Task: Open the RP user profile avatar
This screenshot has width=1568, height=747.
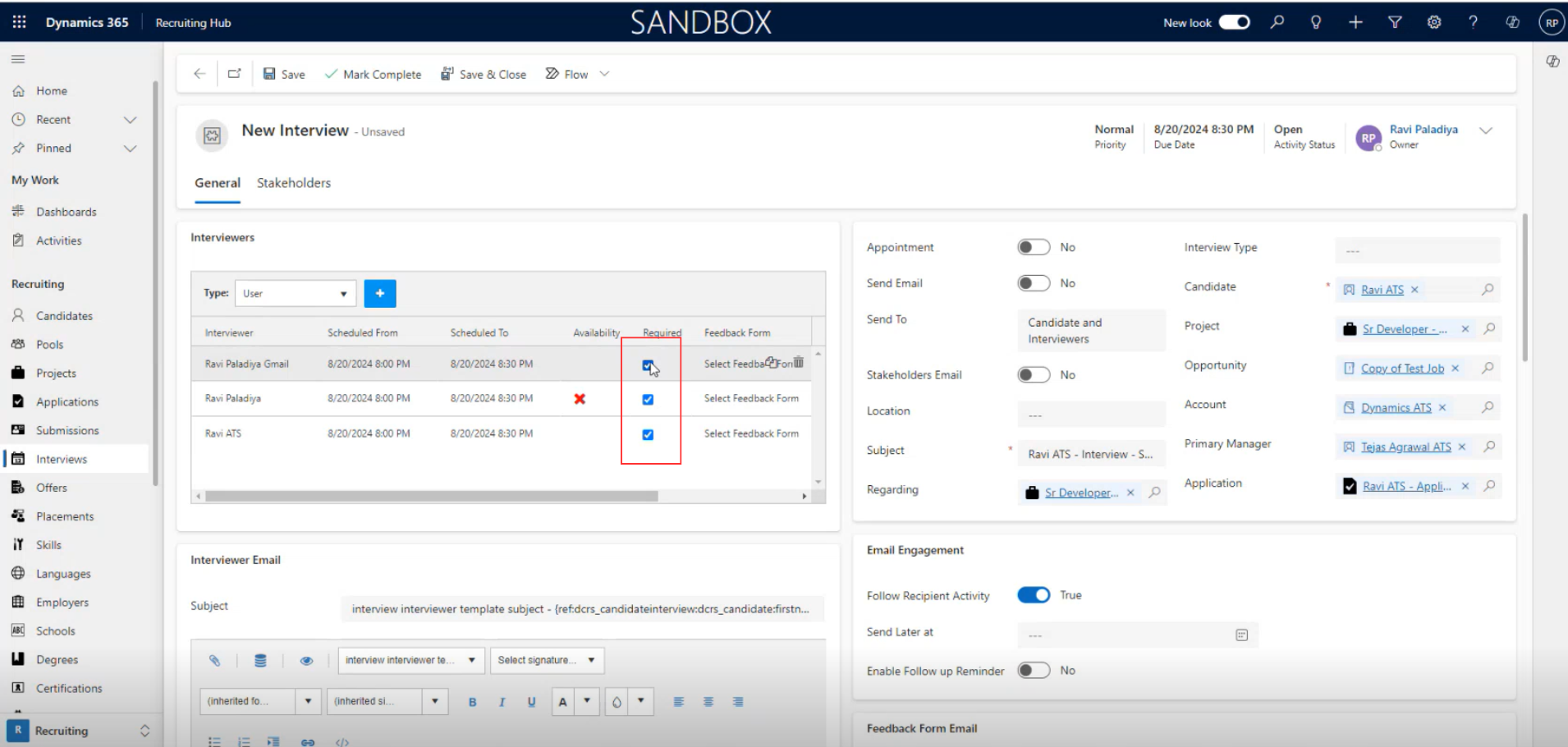Action: [1551, 22]
